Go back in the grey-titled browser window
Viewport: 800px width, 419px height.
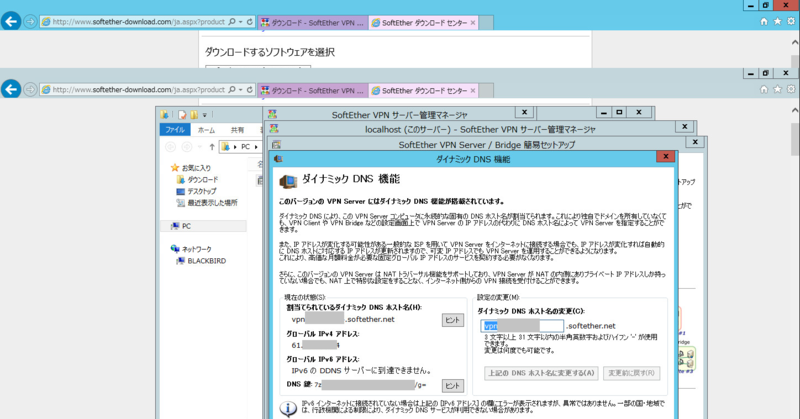tap(11, 89)
